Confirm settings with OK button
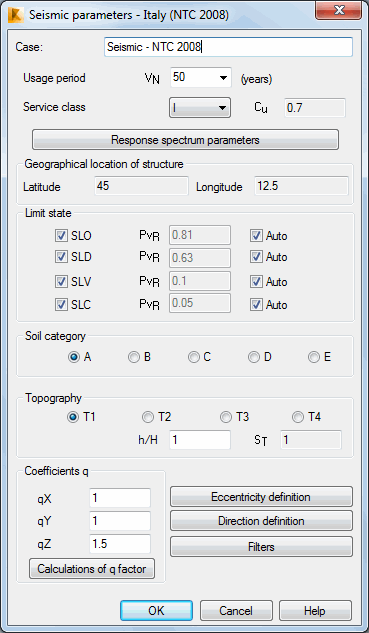The image size is (369, 633). pyautogui.click(x=156, y=611)
